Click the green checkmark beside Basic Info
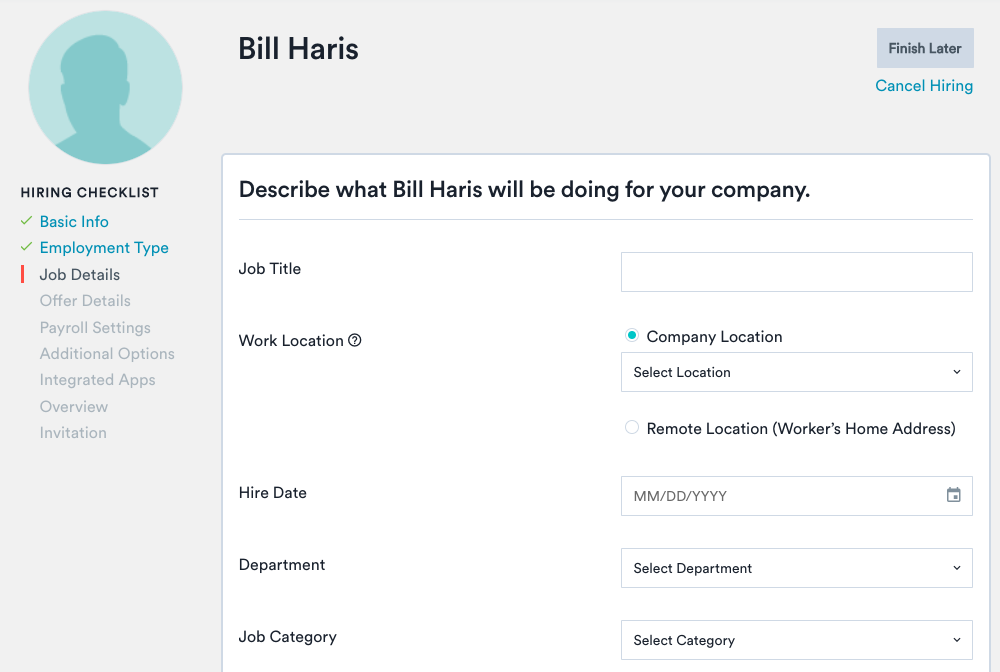Image resolution: width=1000 pixels, height=672 pixels. [x=26, y=220]
